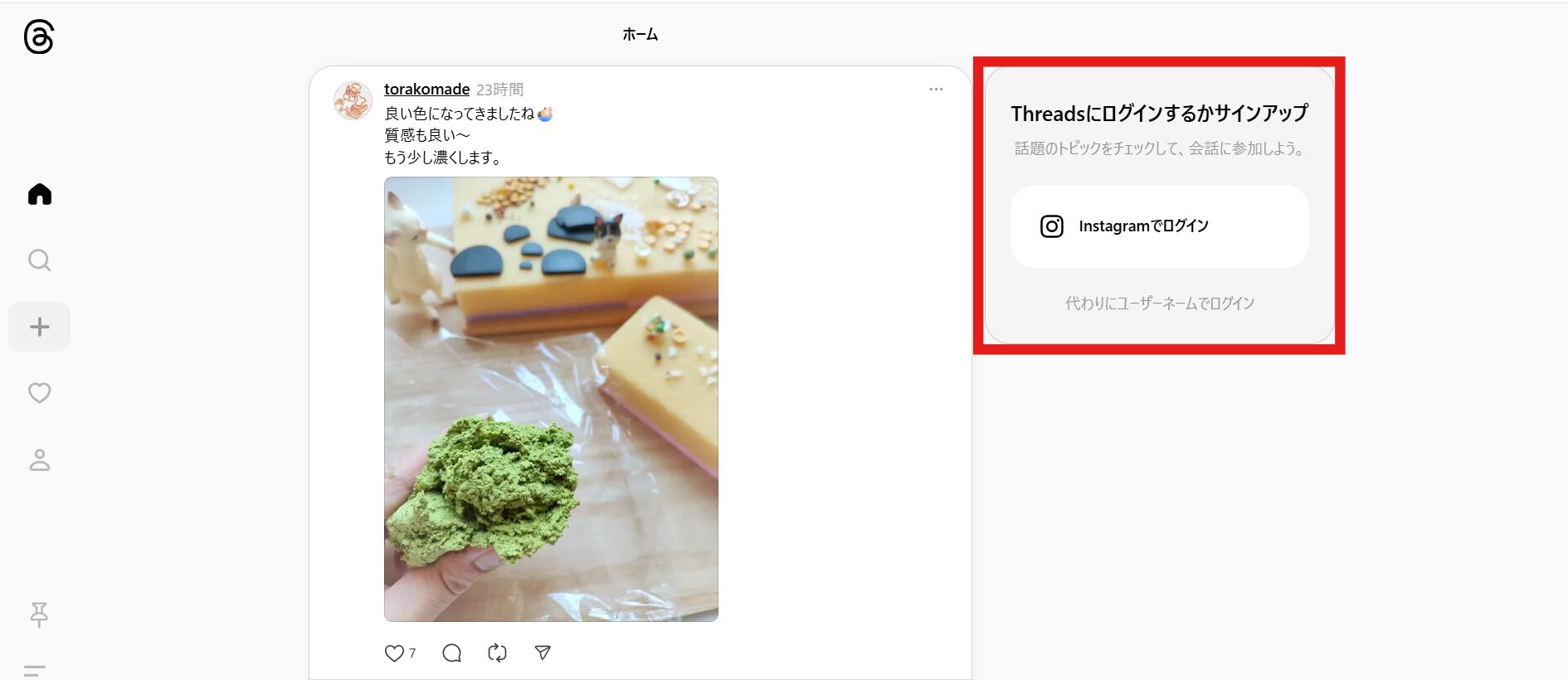Screen dimensions: 1568x680
Task: Open the more menu lines icon
Action: [35, 671]
